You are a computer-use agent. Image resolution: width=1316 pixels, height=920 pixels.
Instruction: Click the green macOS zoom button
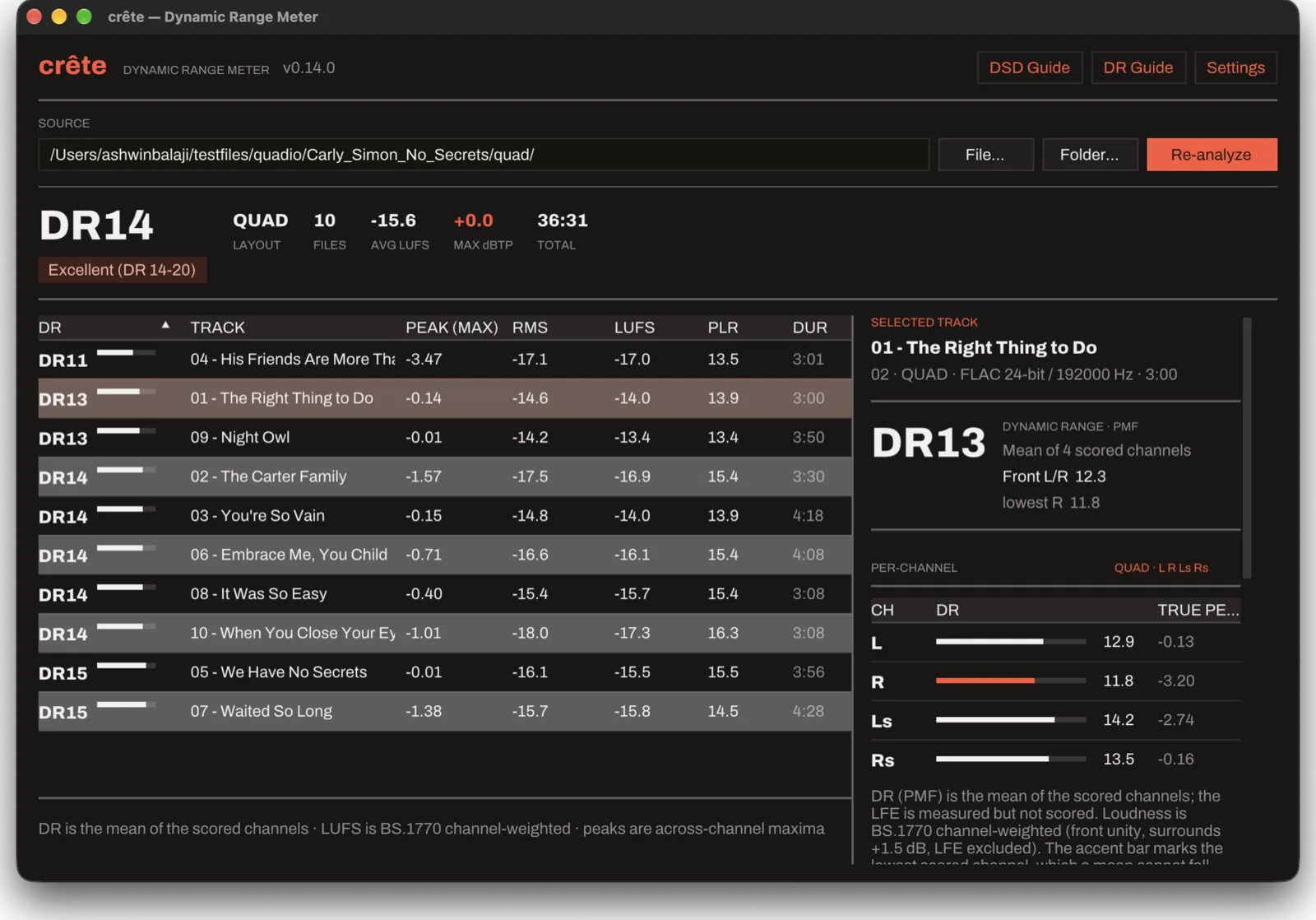(84, 16)
